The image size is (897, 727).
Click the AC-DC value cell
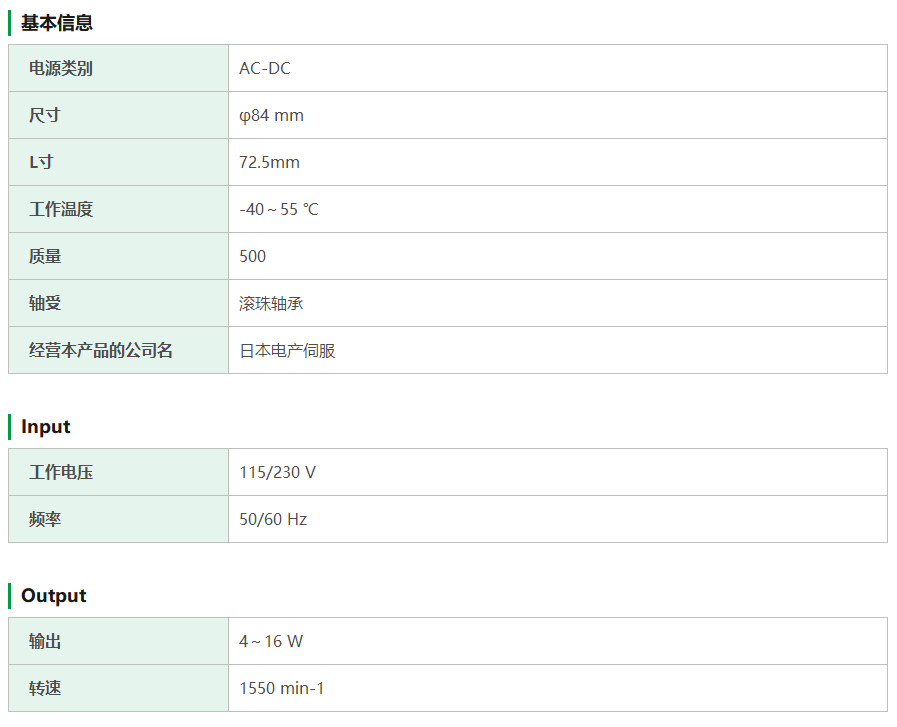pyautogui.click(x=265, y=68)
